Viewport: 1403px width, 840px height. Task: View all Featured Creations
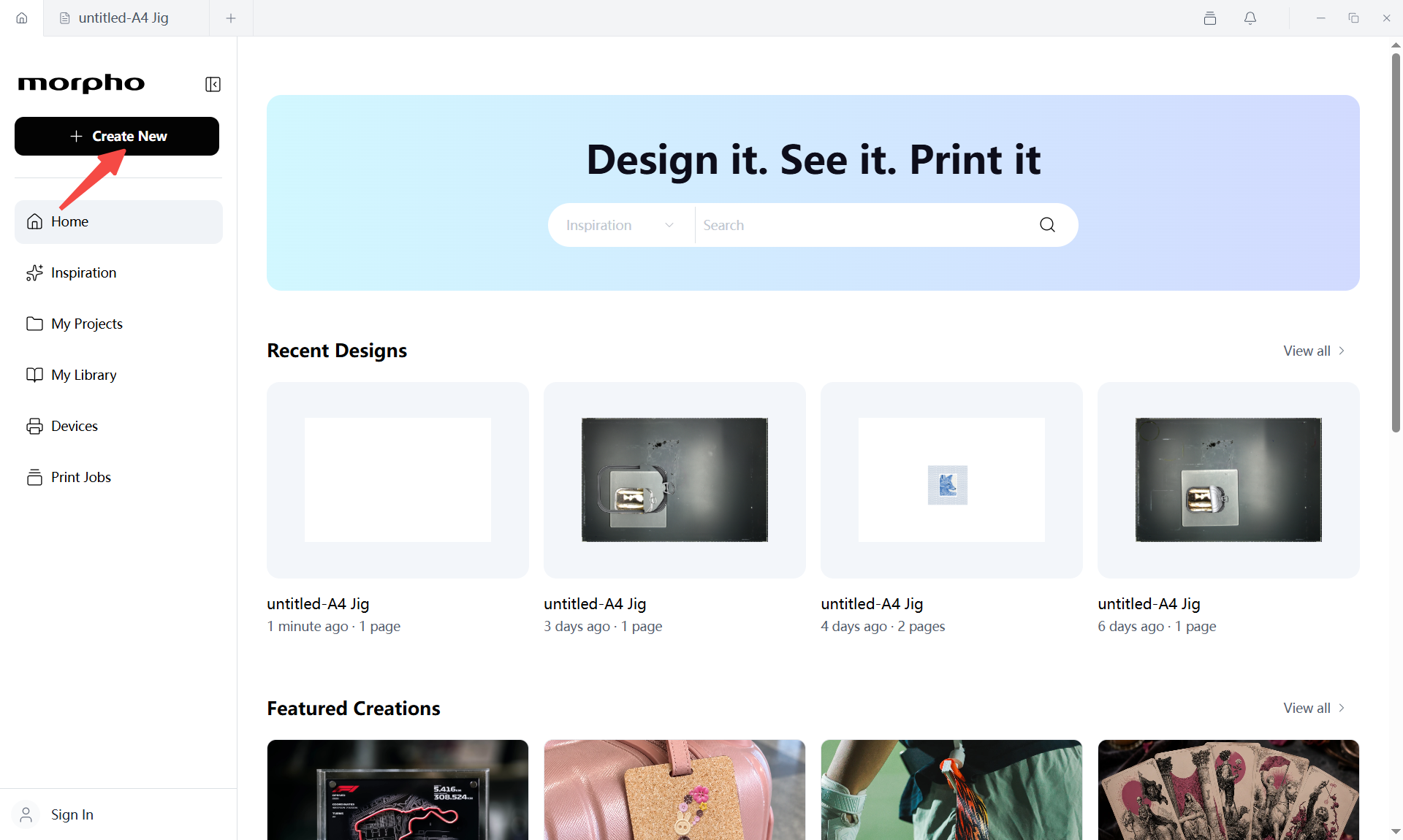coord(1315,708)
